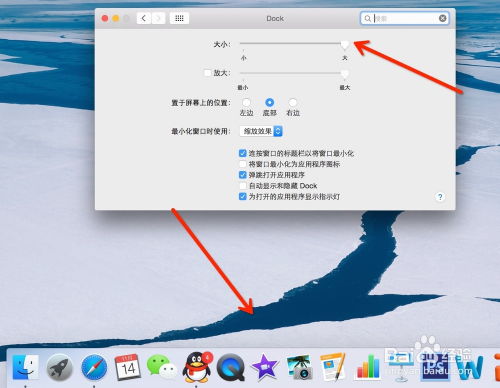The width and height of the screenshot is (500, 388).
Task: Uncheck 弹跳打开应用程序 checkbox
Action: pyautogui.click(x=243, y=175)
